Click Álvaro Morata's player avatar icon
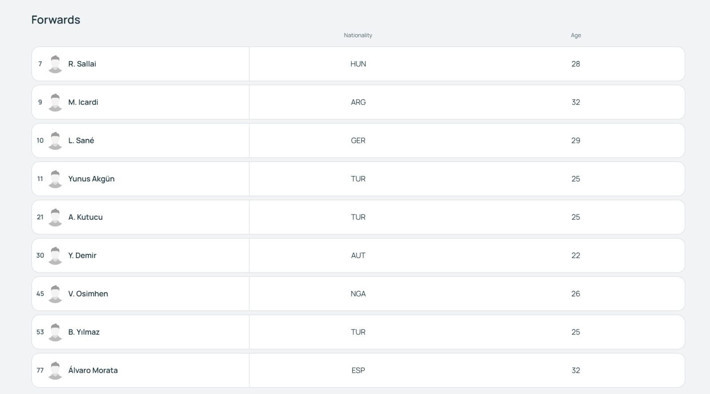The height and width of the screenshot is (394, 710). [55, 370]
